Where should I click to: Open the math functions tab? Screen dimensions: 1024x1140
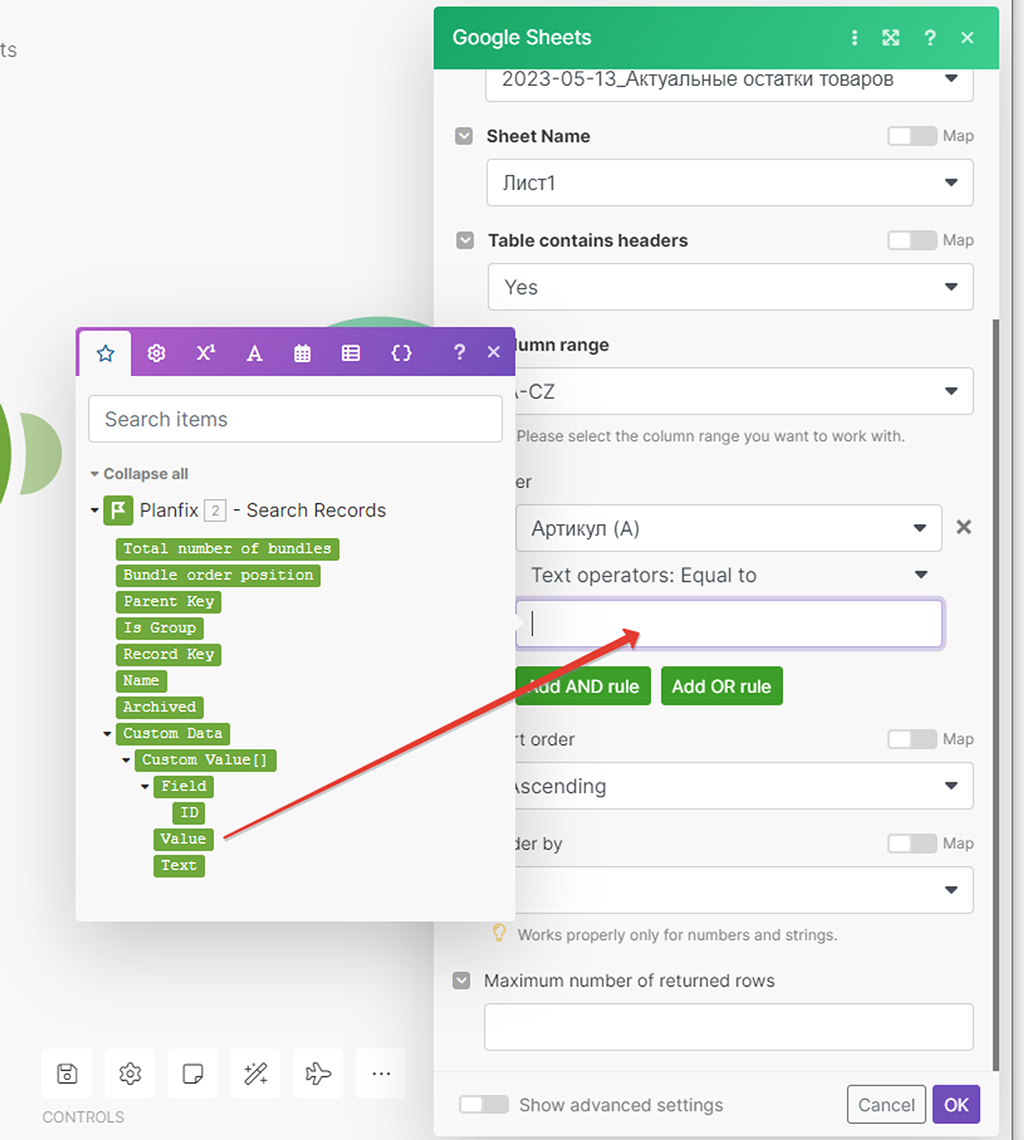pyautogui.click(x=206, y=353)
